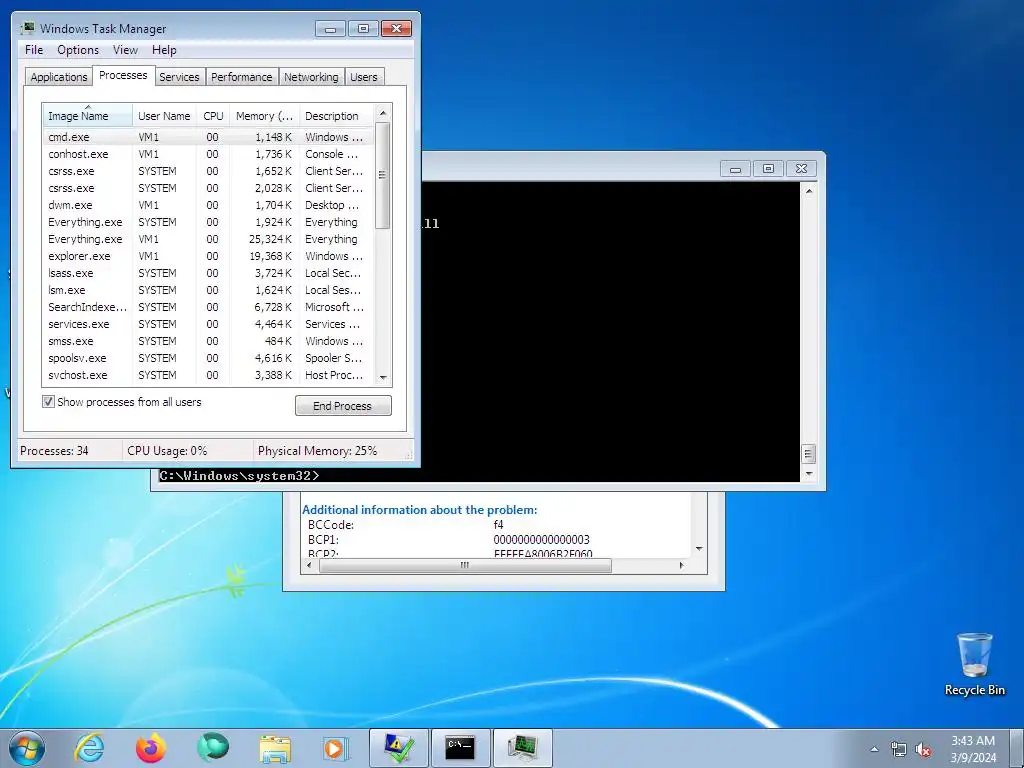
Task: Select the svchost.exe process row
Action: point(209,375)
